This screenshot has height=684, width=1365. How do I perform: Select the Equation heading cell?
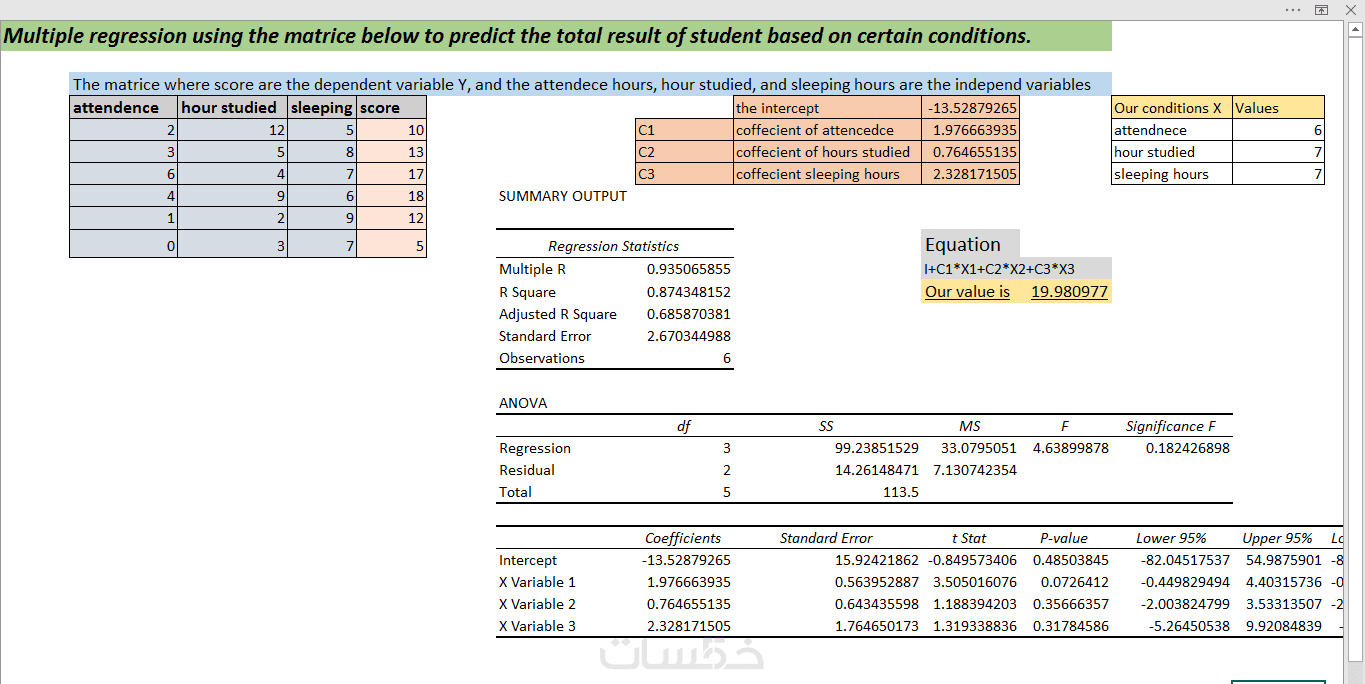click(970, 244)
